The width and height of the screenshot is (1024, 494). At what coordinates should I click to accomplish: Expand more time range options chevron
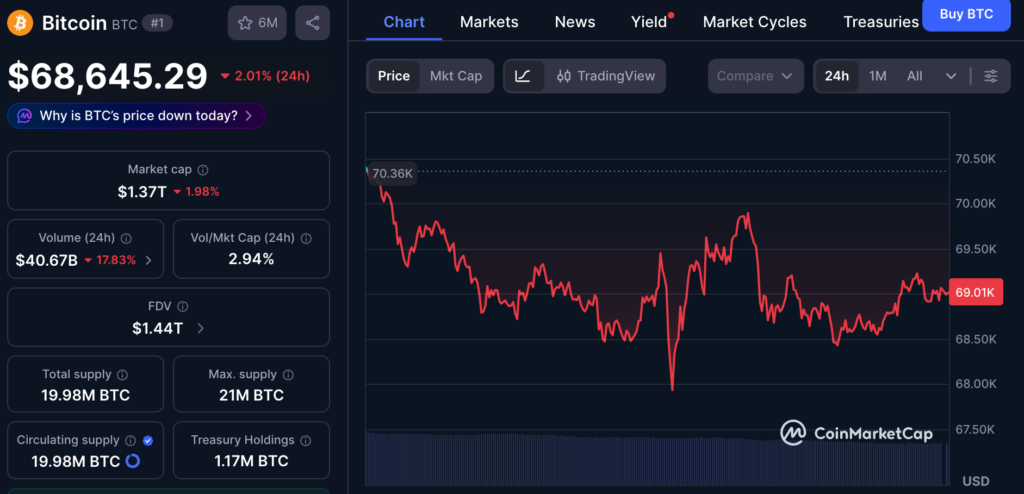pos(950,76)
